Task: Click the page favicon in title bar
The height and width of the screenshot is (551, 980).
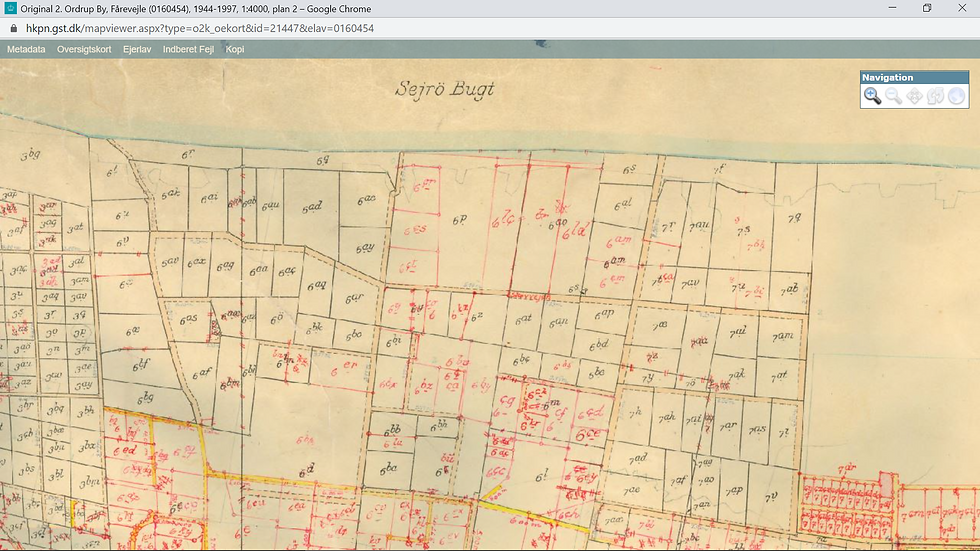Action: tap(11, 8)
